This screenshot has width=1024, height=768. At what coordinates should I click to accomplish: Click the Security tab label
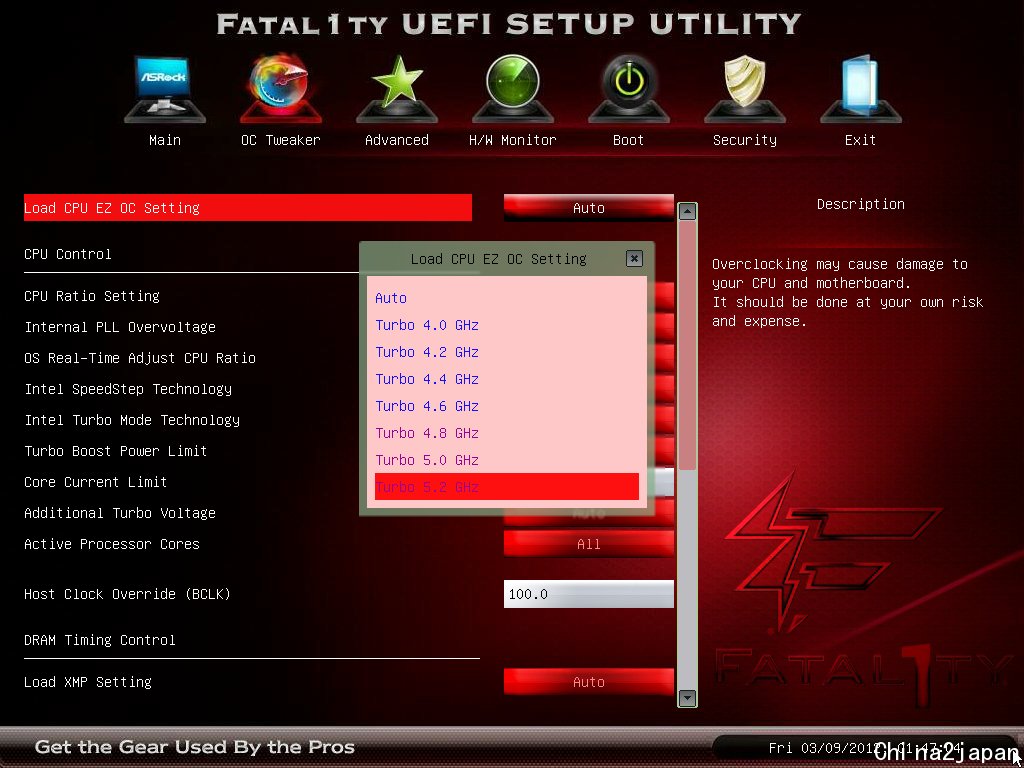point(744,140)
